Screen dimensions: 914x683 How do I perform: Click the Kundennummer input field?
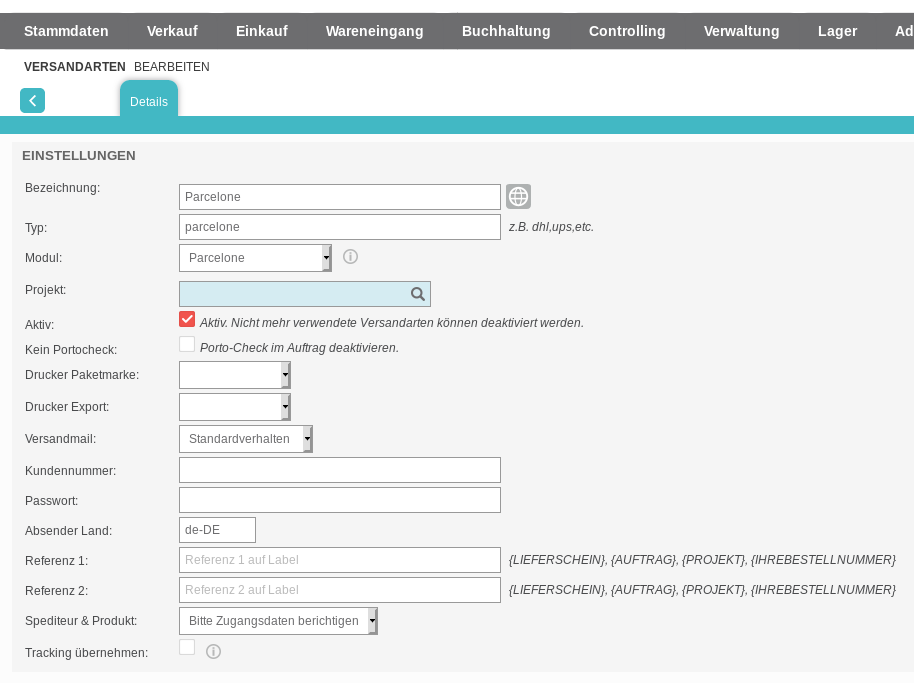340,470
